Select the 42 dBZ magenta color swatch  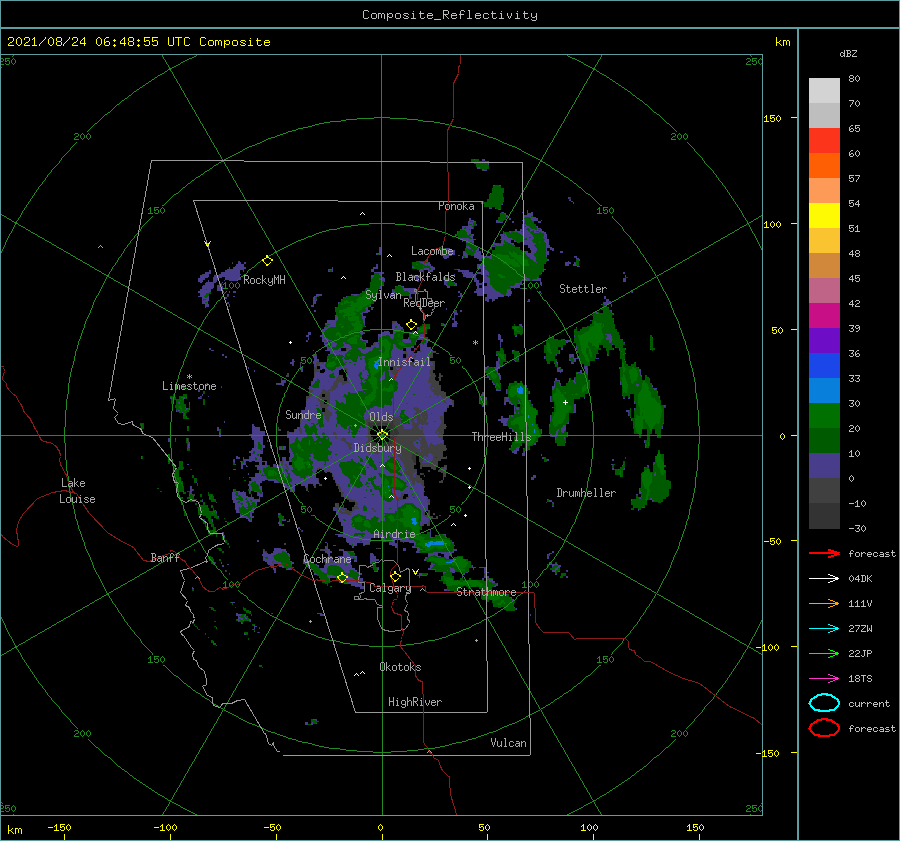point(824,315)
